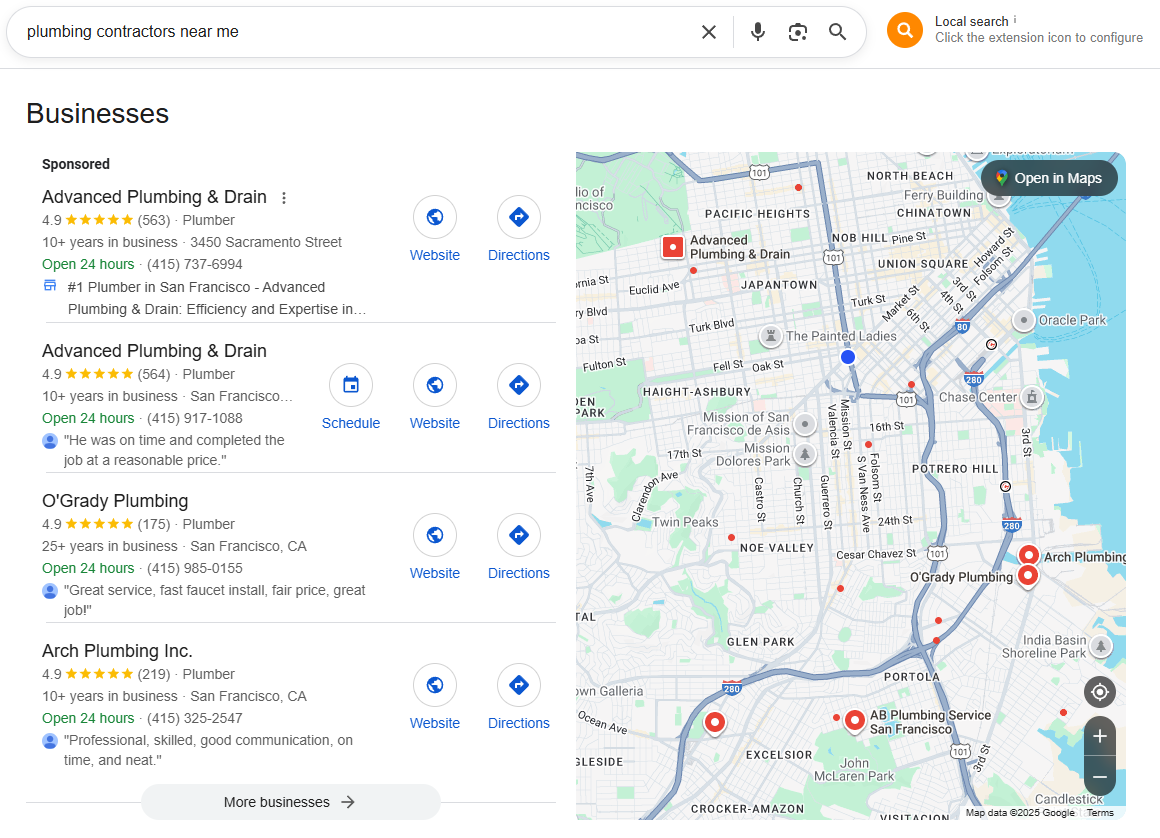The width and height of the screenshot is (1160, 838).
Task: Select the O'Grady Plumbing business title
Action: 115,501
